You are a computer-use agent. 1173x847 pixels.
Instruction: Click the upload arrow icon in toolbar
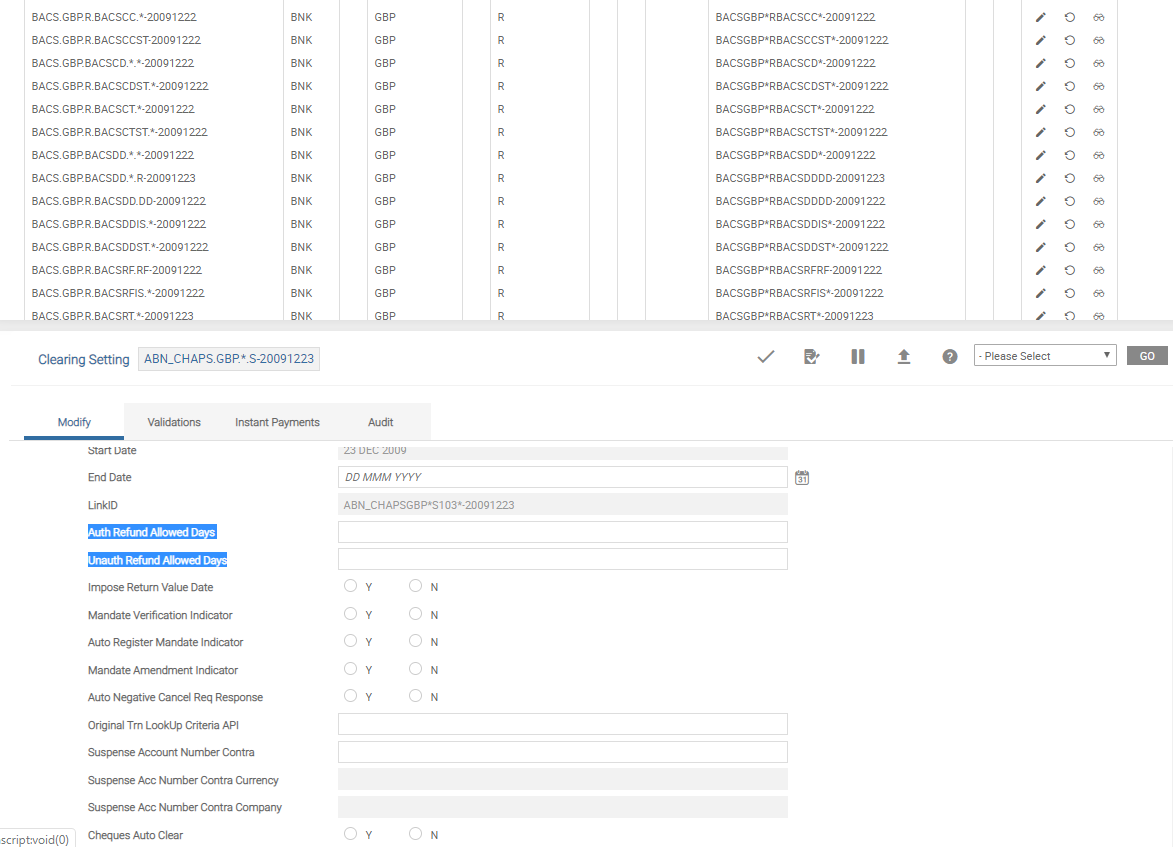pos(904,357)
